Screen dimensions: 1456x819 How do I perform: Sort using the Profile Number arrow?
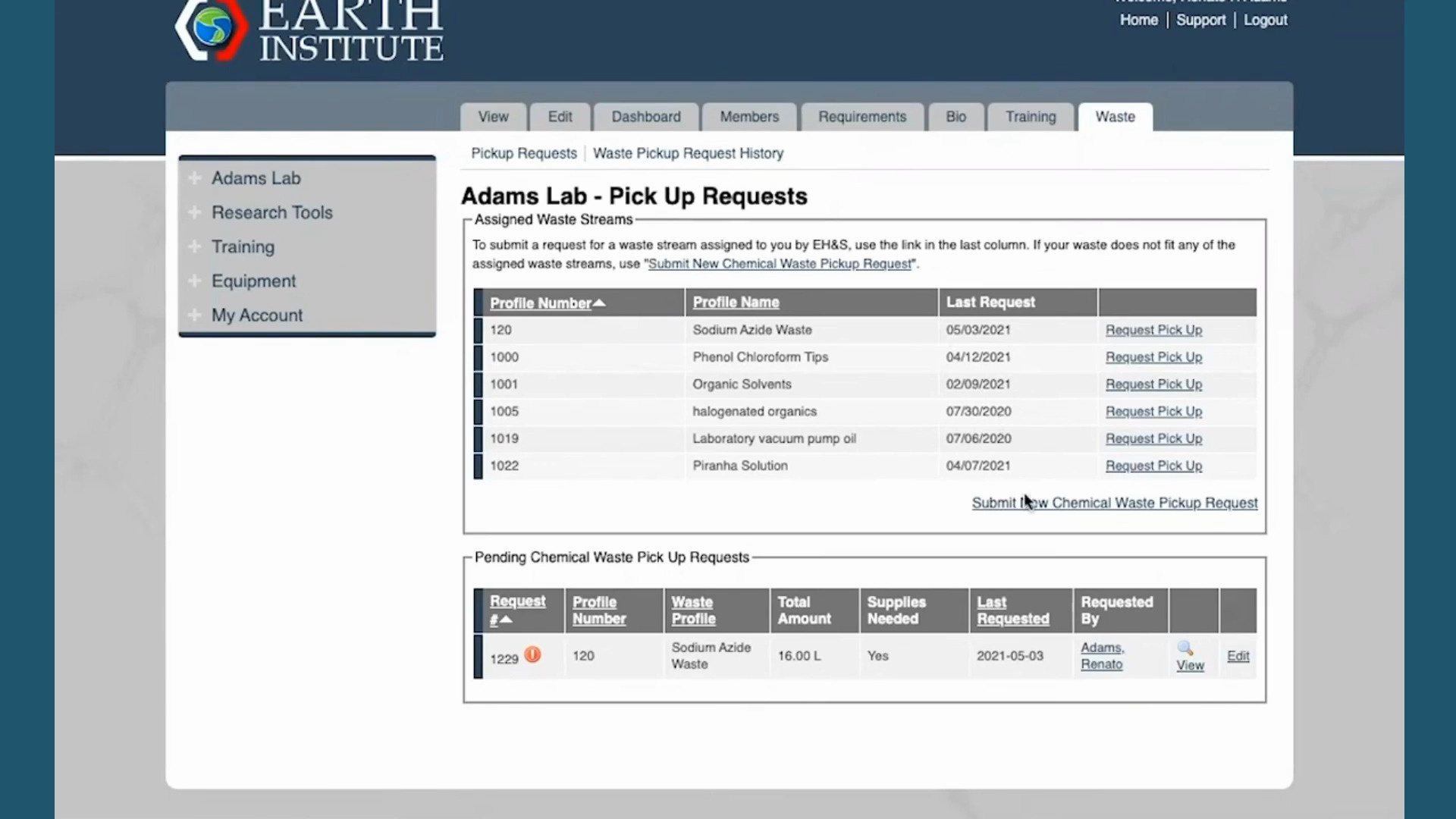tap(601, 302)
